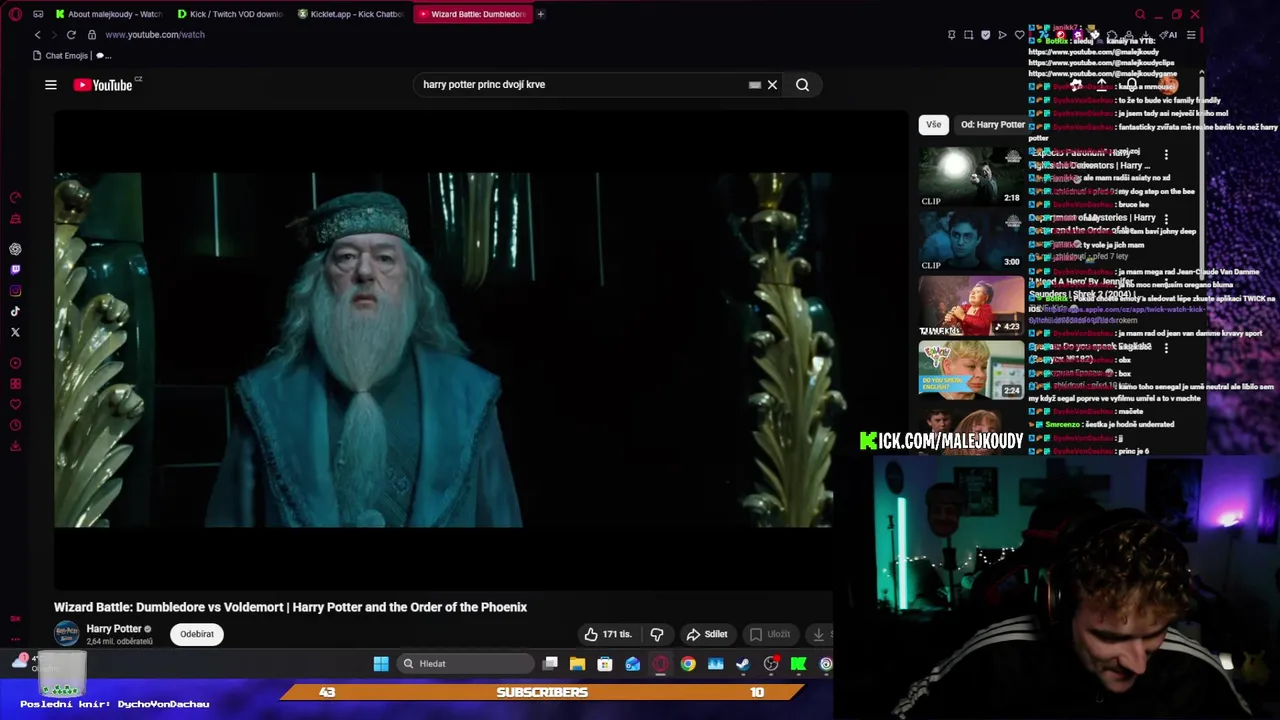The image size is (1280, 720).
Task: Open the 2:18 Patronus clip thumbnail
Action: pos(971,177)
